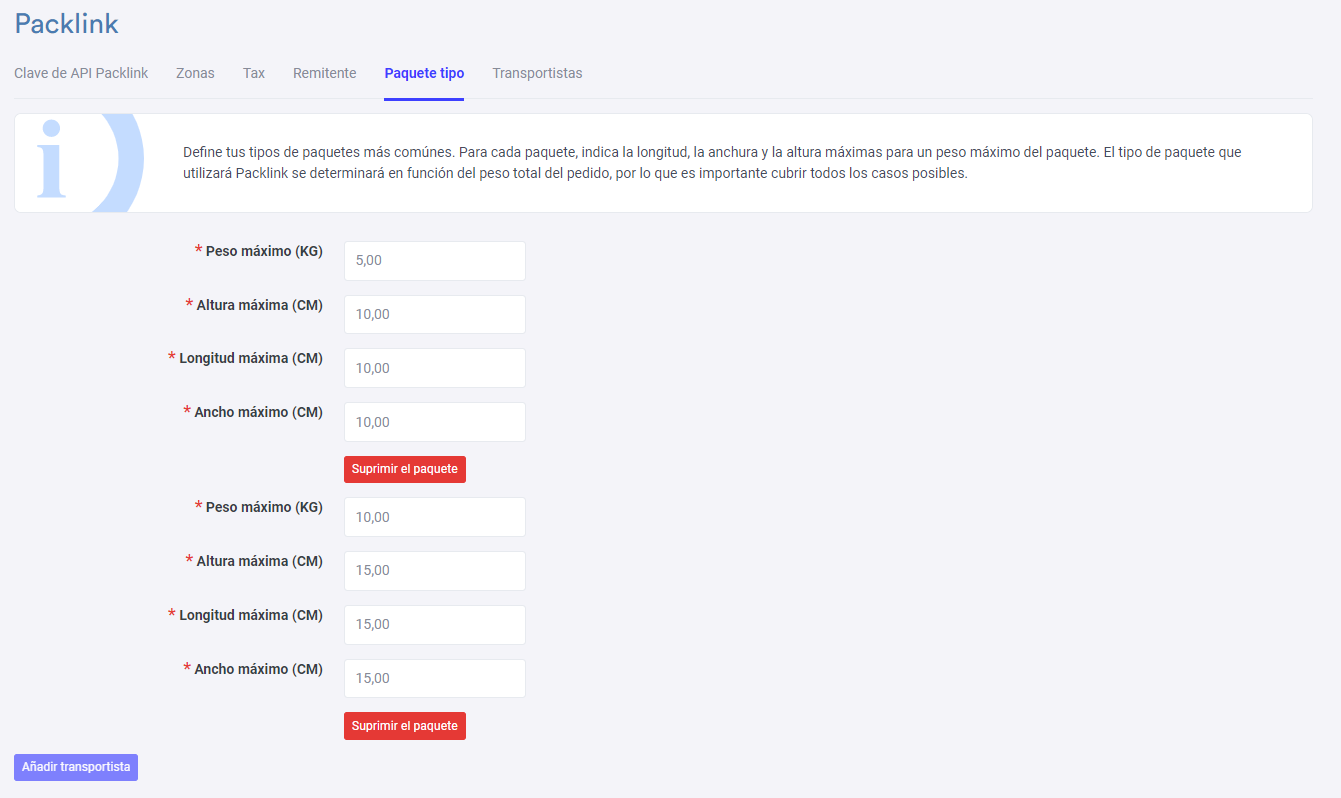The image size is (1341, 798).
Task: Switch to the Zonas tab
Action: 195,73
